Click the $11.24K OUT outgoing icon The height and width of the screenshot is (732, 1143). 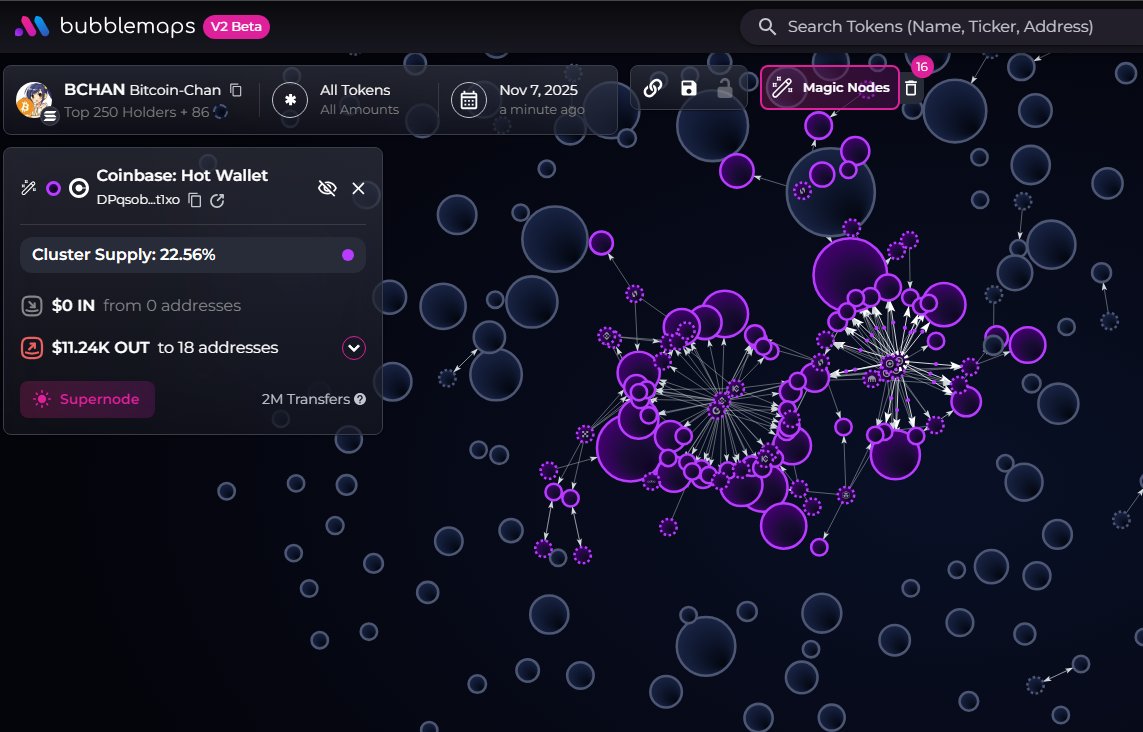[x=32, y=348]
